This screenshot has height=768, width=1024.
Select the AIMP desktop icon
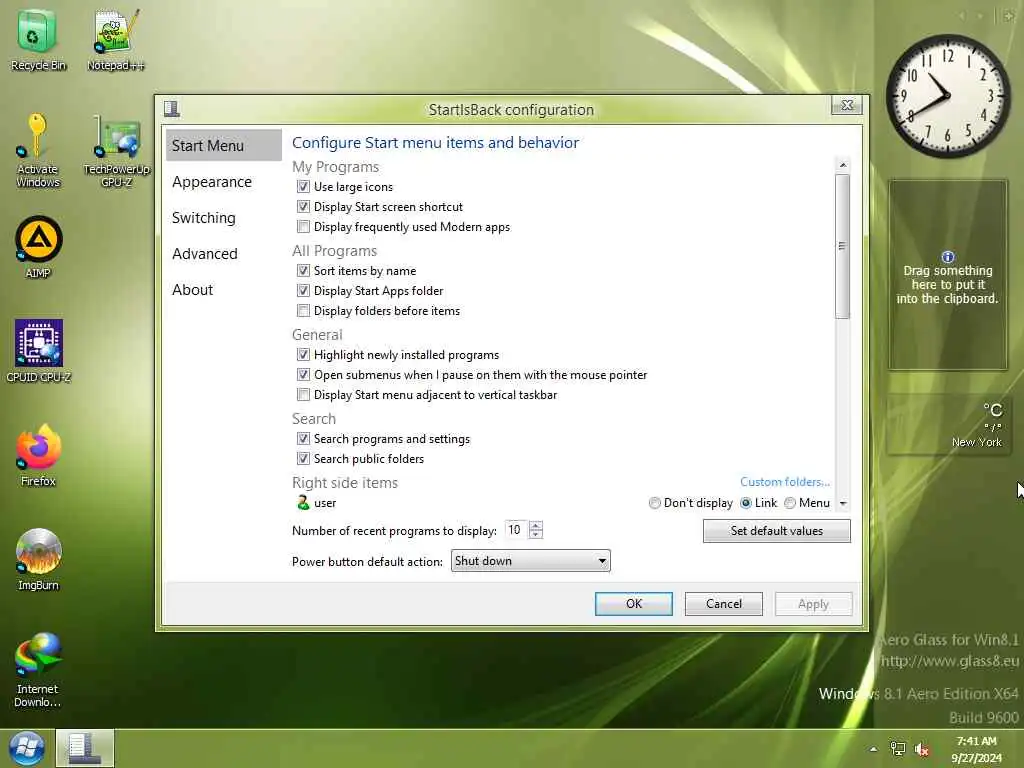[x=39, y=247]
